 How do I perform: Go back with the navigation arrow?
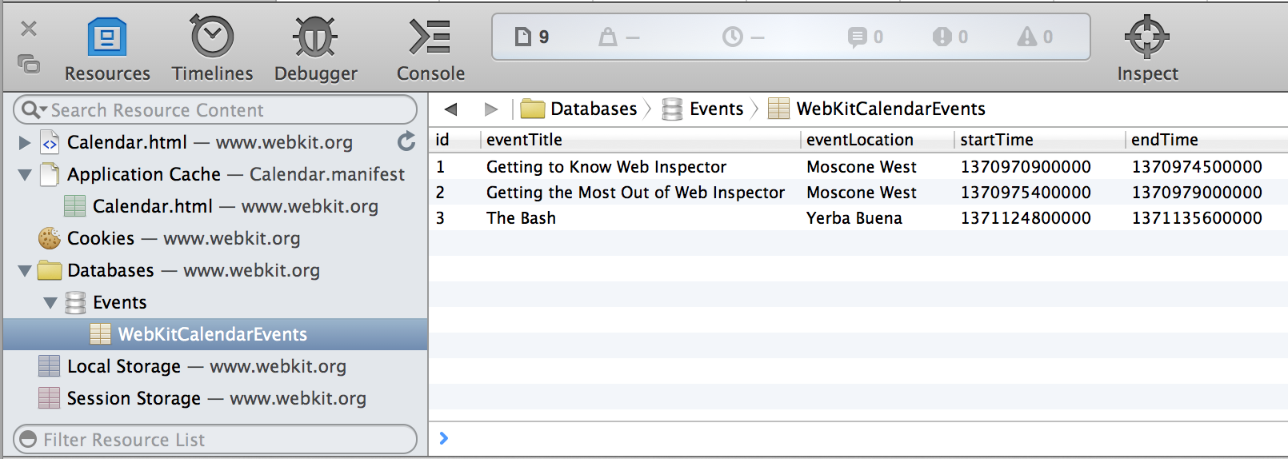tap(451, 109)
